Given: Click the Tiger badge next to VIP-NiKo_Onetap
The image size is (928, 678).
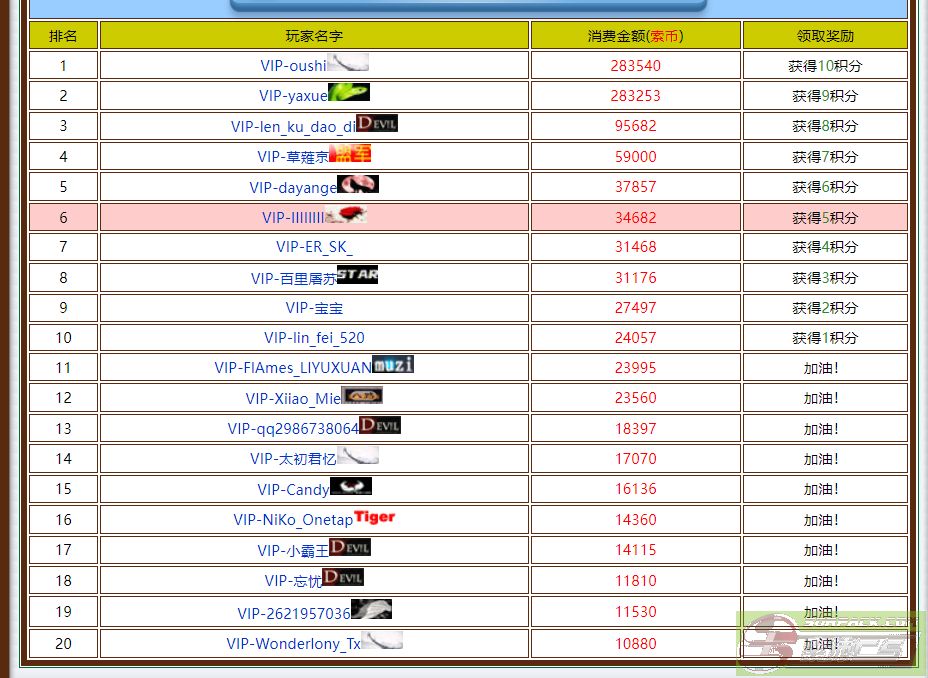Looking at the screenshot, I should [x=375, y=517].
